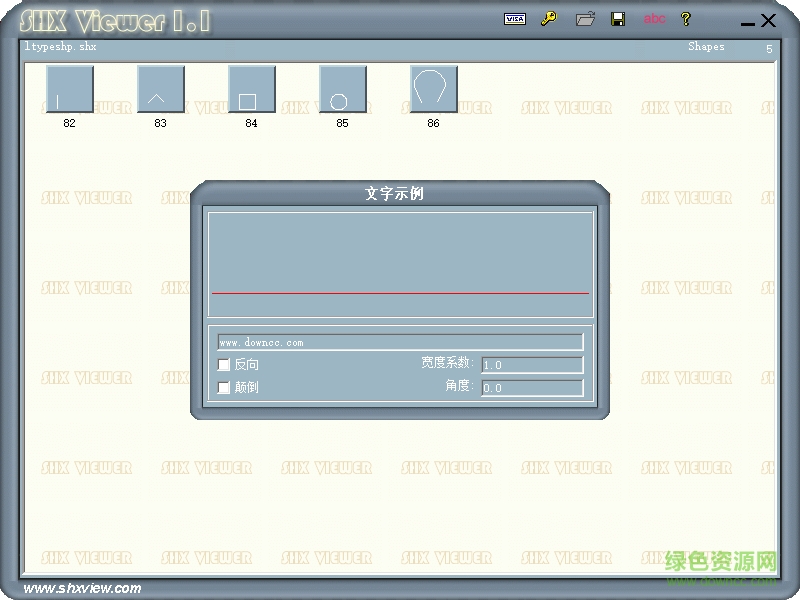The height and width of the screenshot is (600, 800).
Task: Select circle shape thumbnail 85
Action: point(343,89)
